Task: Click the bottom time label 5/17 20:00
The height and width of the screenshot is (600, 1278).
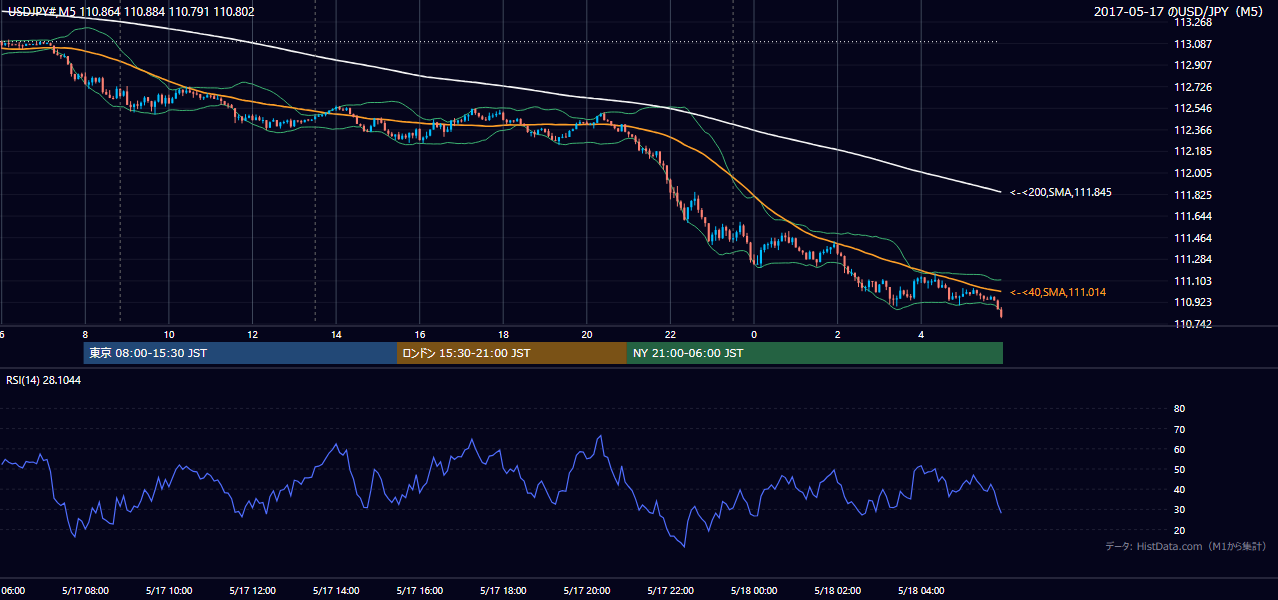Action: [x=587, y=590]
